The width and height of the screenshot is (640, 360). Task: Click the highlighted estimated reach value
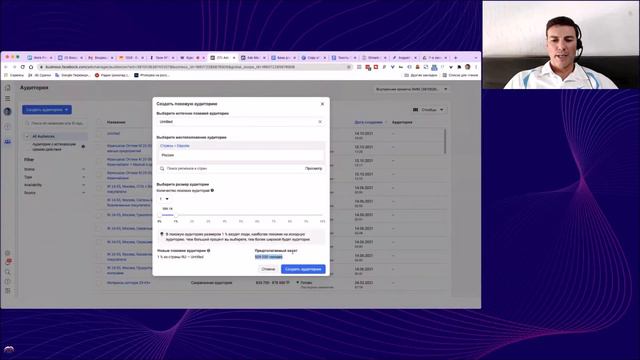(x=269, y=257)
